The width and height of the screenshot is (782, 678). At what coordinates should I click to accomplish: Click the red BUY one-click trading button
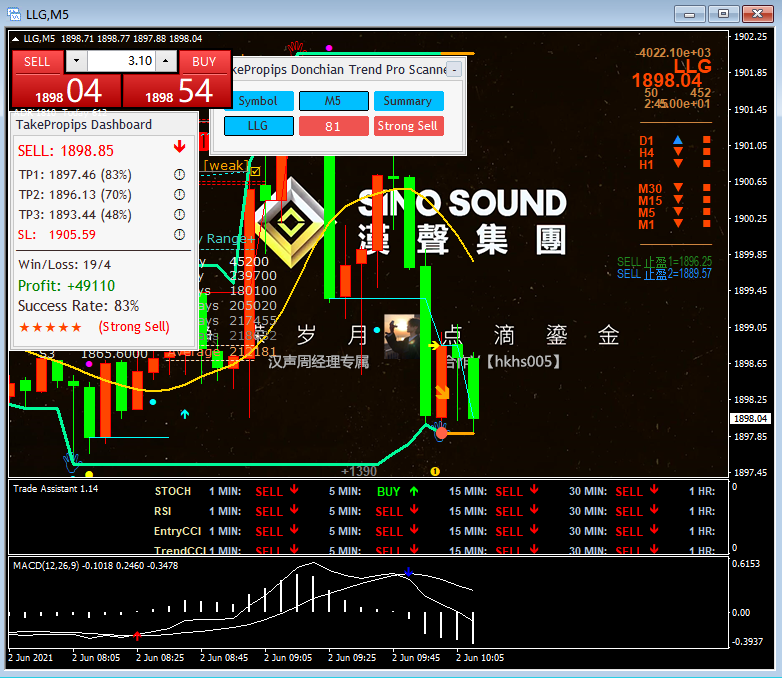[x=204, y=62]
